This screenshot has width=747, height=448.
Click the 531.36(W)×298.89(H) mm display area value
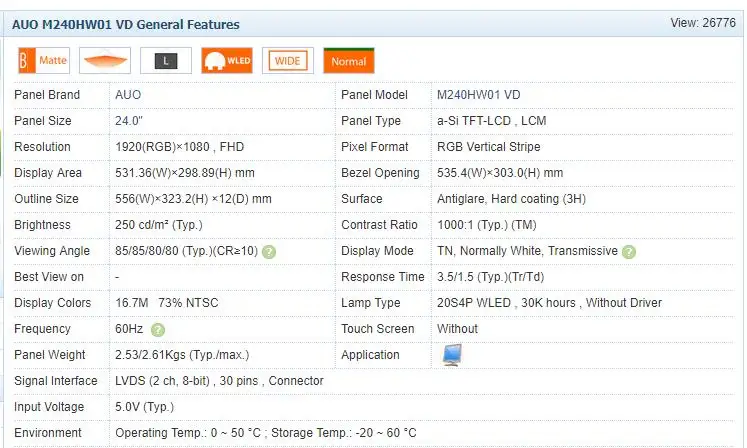point(184,173)
